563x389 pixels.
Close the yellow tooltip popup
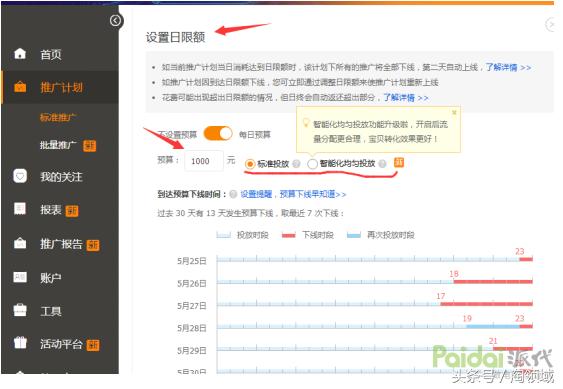pos(454,112)
